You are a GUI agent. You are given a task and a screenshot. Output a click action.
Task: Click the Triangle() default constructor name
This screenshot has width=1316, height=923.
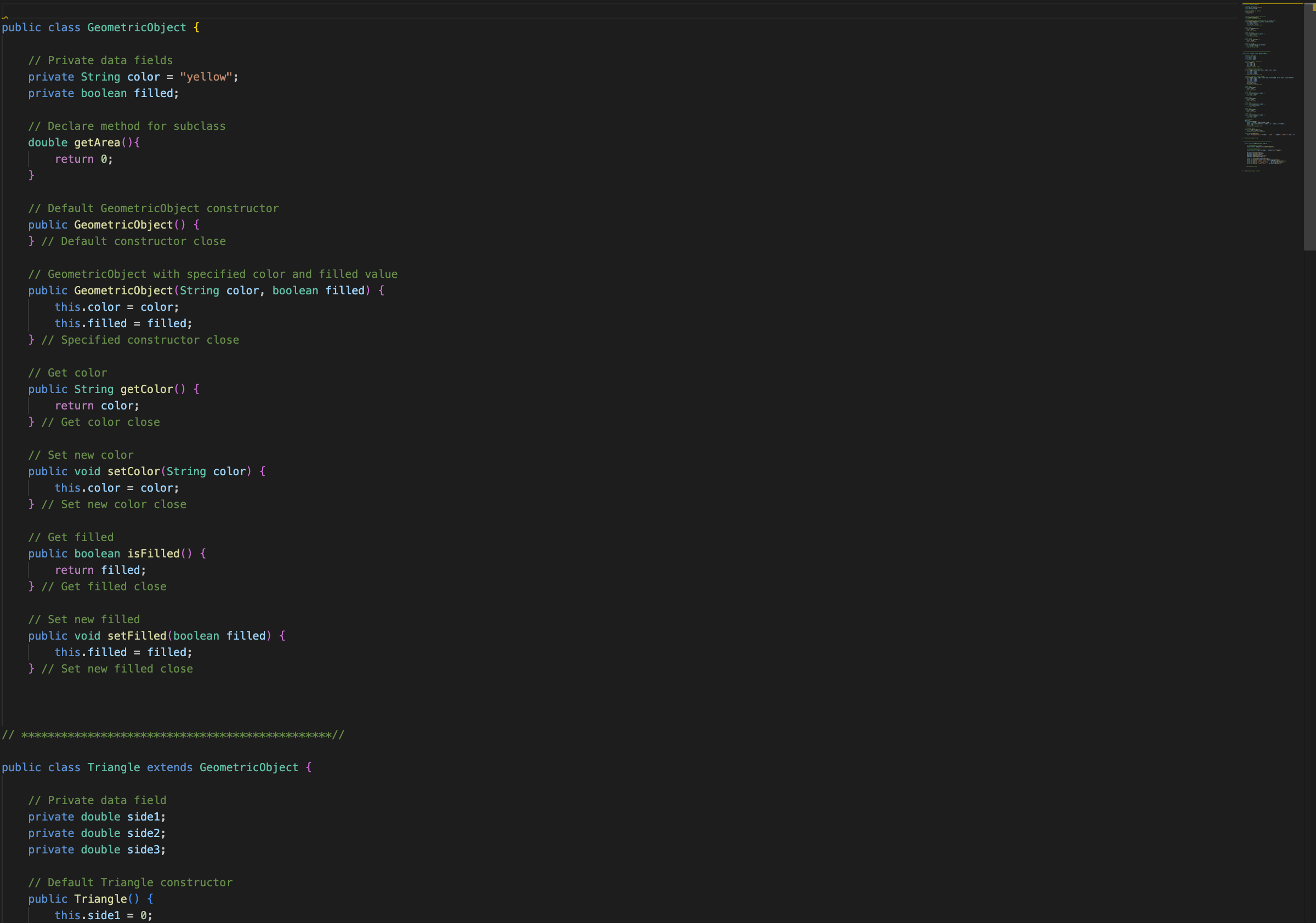pos(100,899)
